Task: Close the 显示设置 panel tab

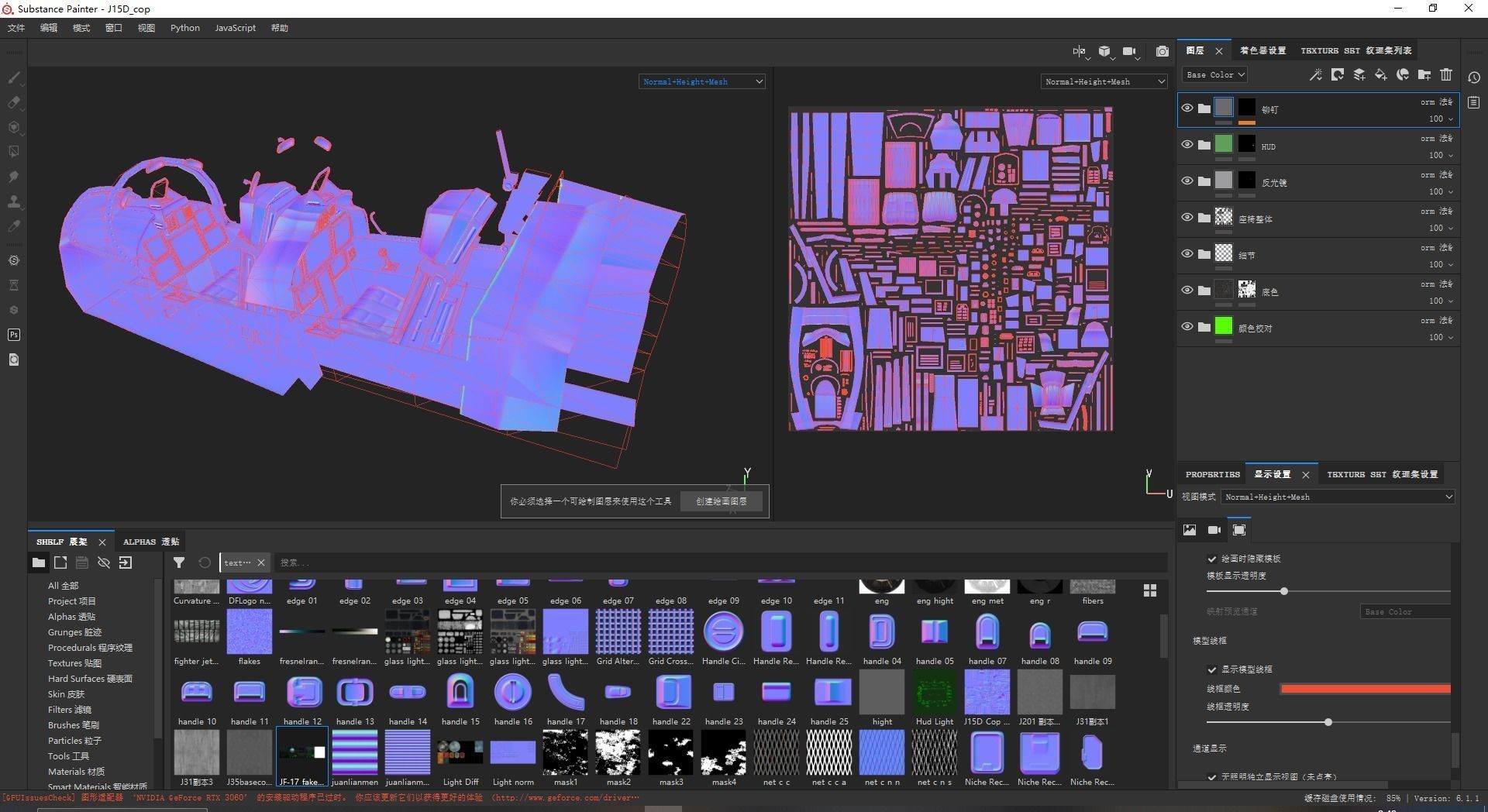Action: [1306, 475]
